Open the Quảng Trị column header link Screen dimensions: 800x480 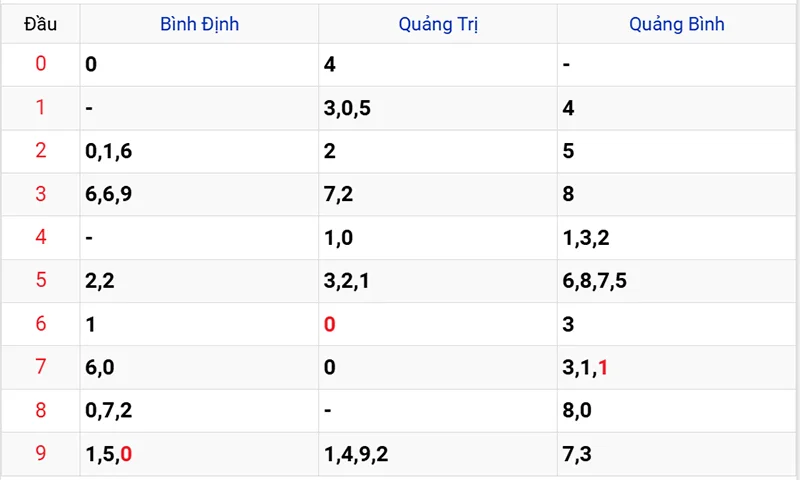point(438,24)
